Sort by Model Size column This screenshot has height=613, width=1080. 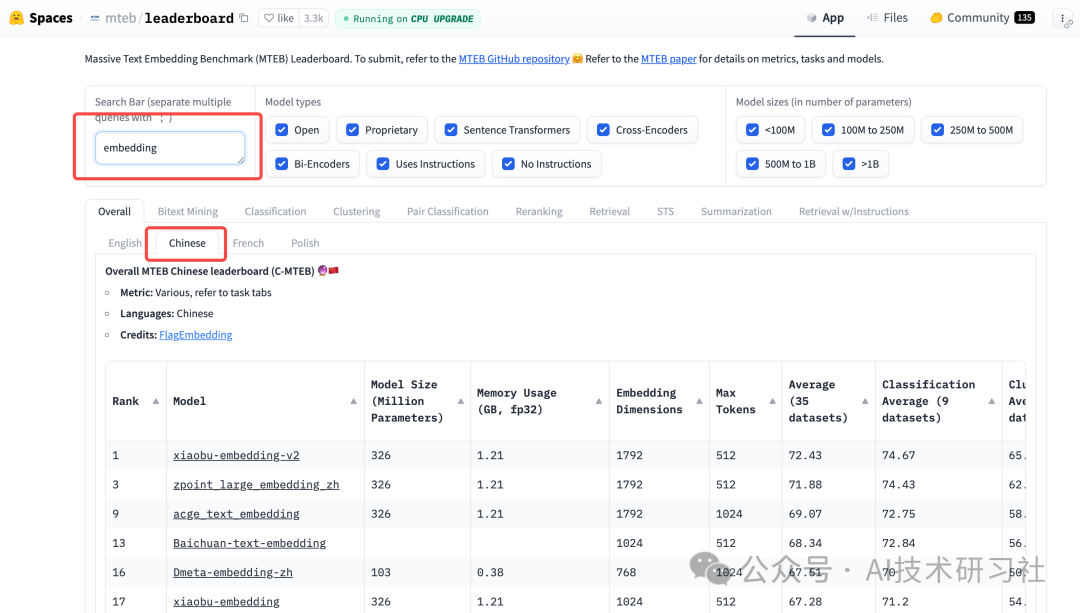pos(460,401)
